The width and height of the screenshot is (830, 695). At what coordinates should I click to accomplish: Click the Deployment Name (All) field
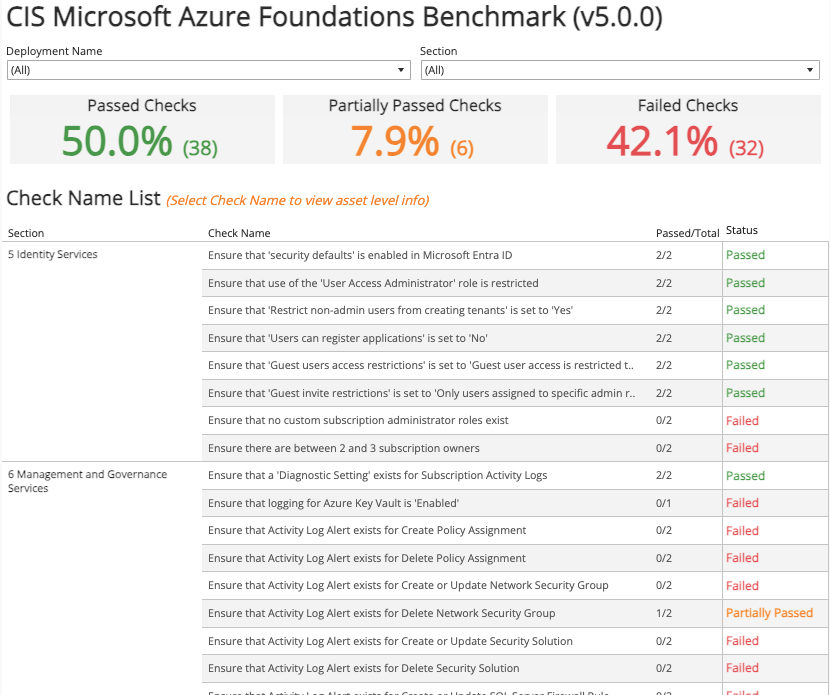(x=209, y=70)
